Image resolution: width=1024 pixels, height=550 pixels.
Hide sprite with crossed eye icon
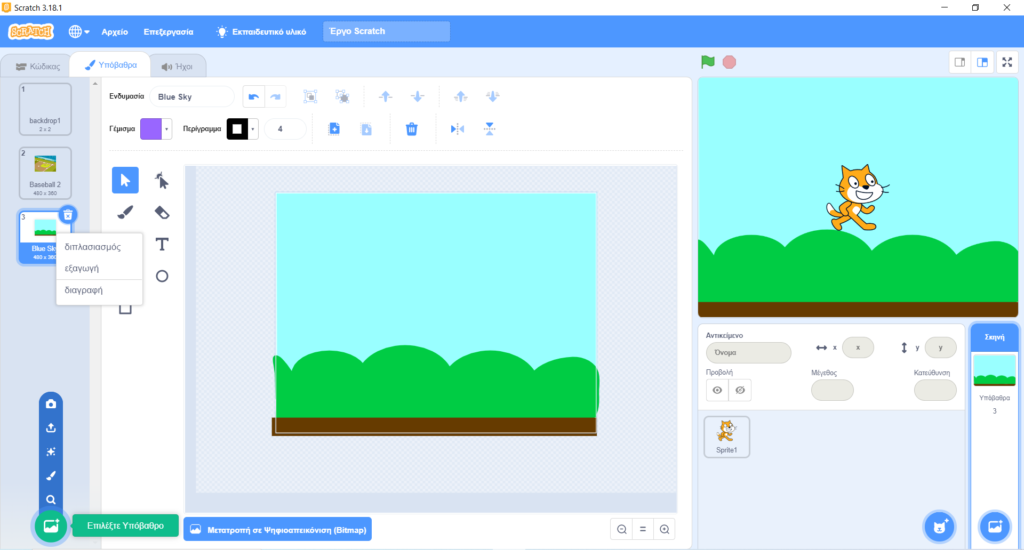tap(740, 390)
